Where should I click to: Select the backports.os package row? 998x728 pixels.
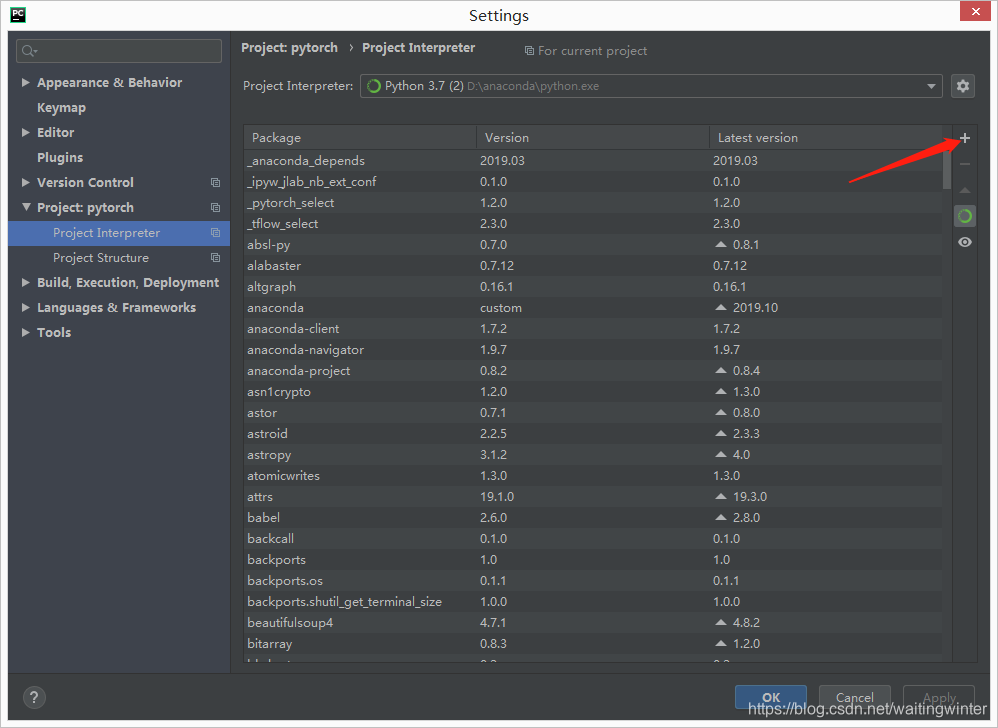(x=593, y=580)
